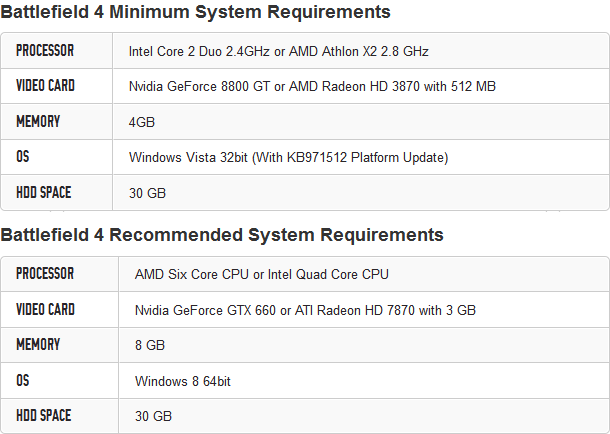Click the VIDEO CARD label in the recommended table

click(45, 309)
